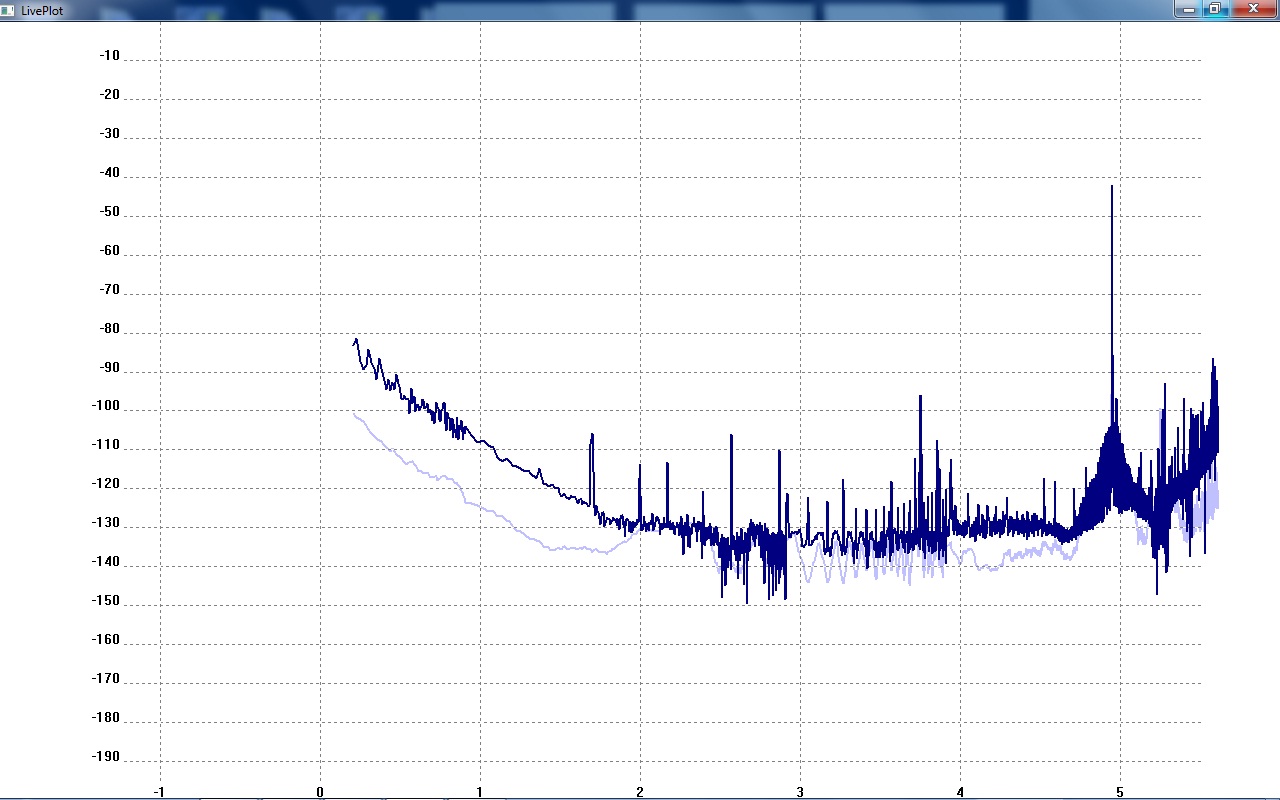Select the 1 label on horizontal axis
The width and height of the screenshot is (1280, 800).
[x=480, y=792]
